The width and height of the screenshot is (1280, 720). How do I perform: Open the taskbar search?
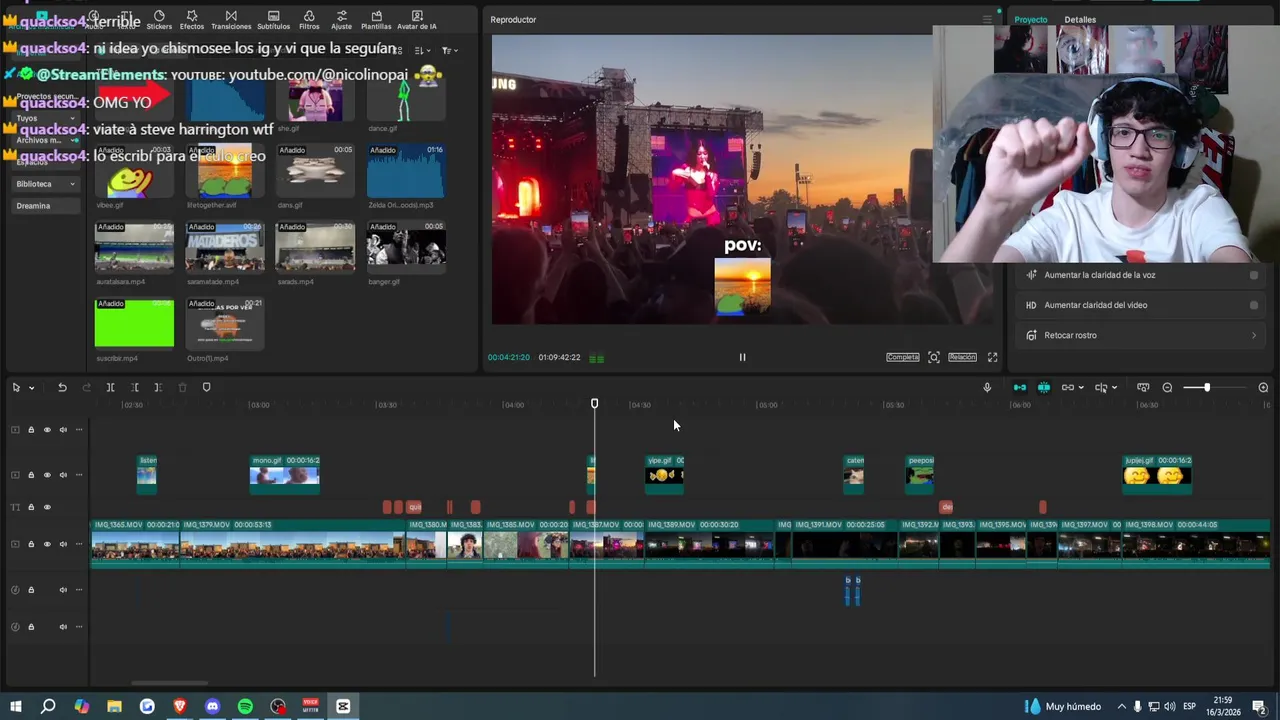[x=48, y=706]
